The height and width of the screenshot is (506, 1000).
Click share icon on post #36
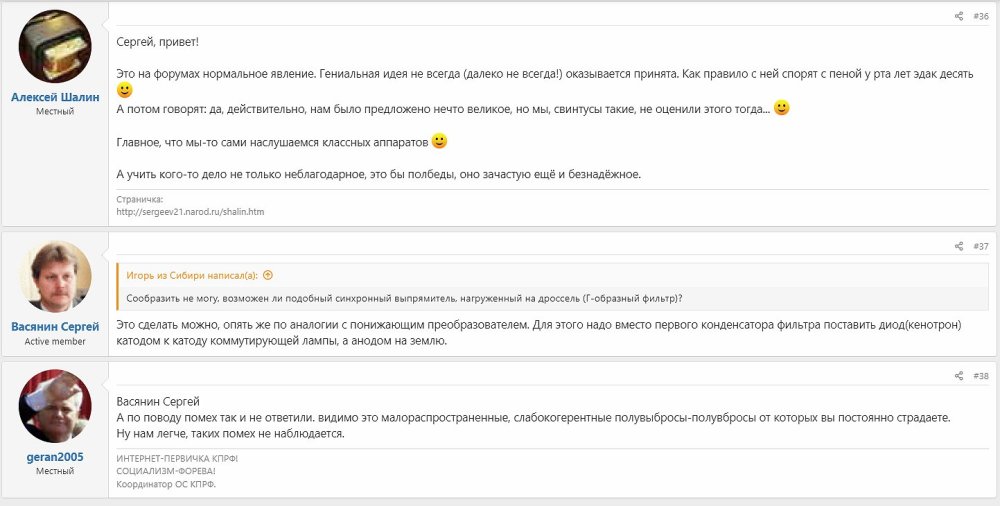tap(959, 16)
